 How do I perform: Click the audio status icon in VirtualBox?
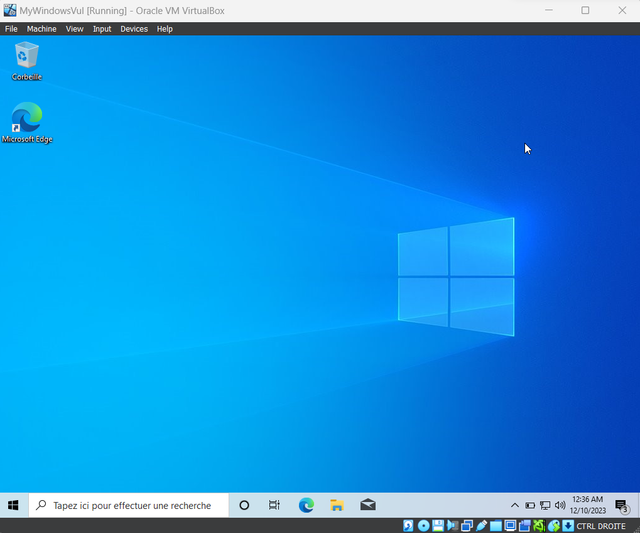click(453, 526)
